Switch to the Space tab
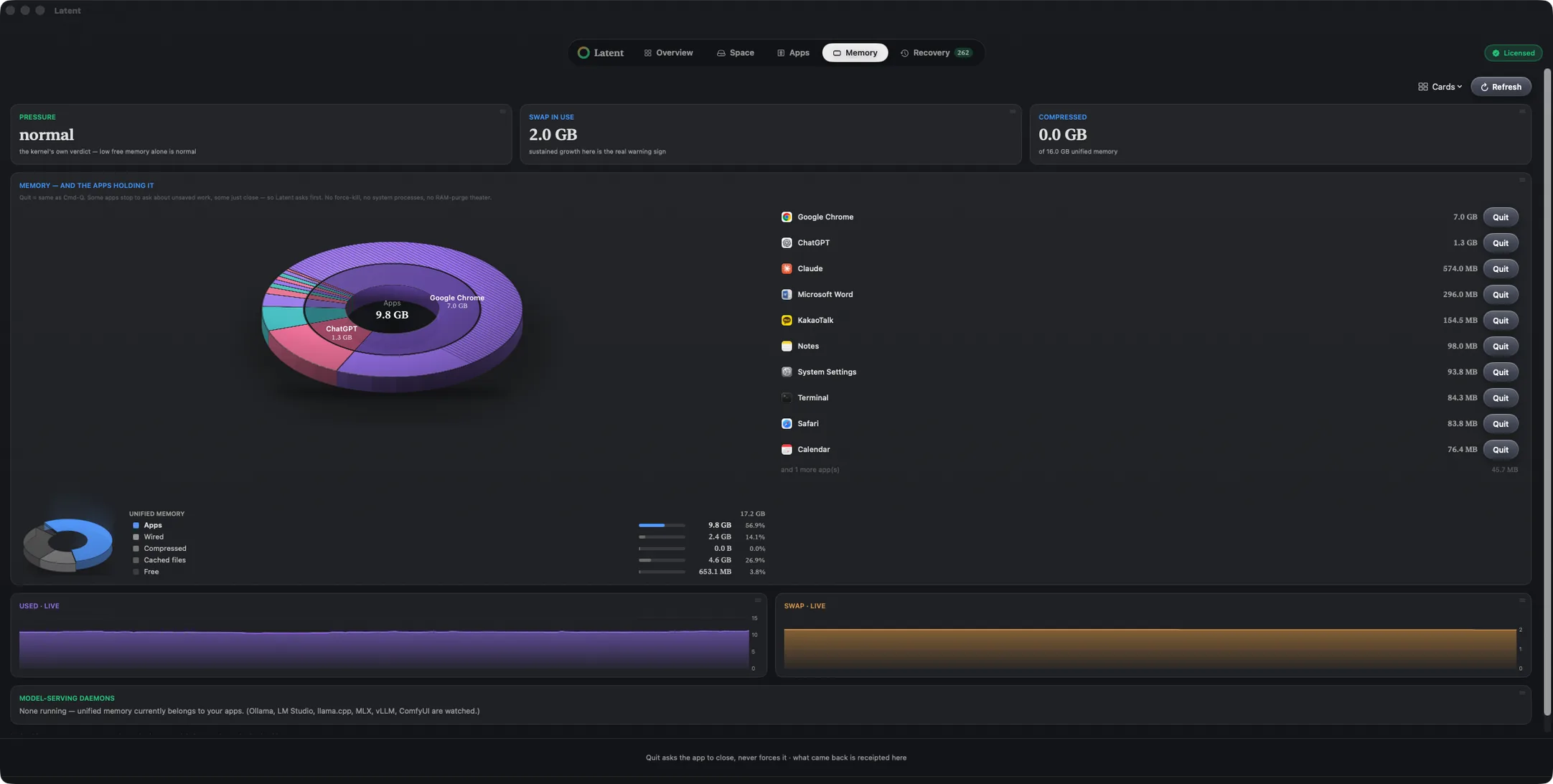This screenshot has width=1553, height=784. point(736,53)
